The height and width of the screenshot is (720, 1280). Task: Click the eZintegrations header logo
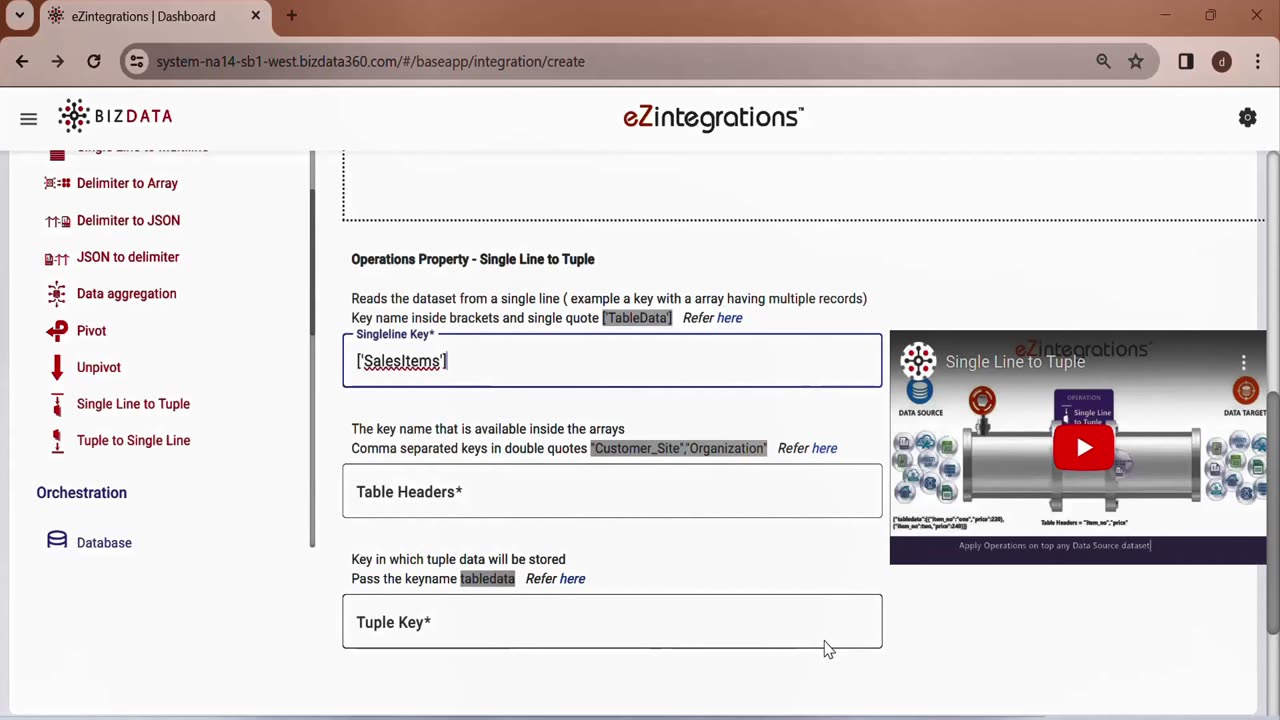pos(713,118)
